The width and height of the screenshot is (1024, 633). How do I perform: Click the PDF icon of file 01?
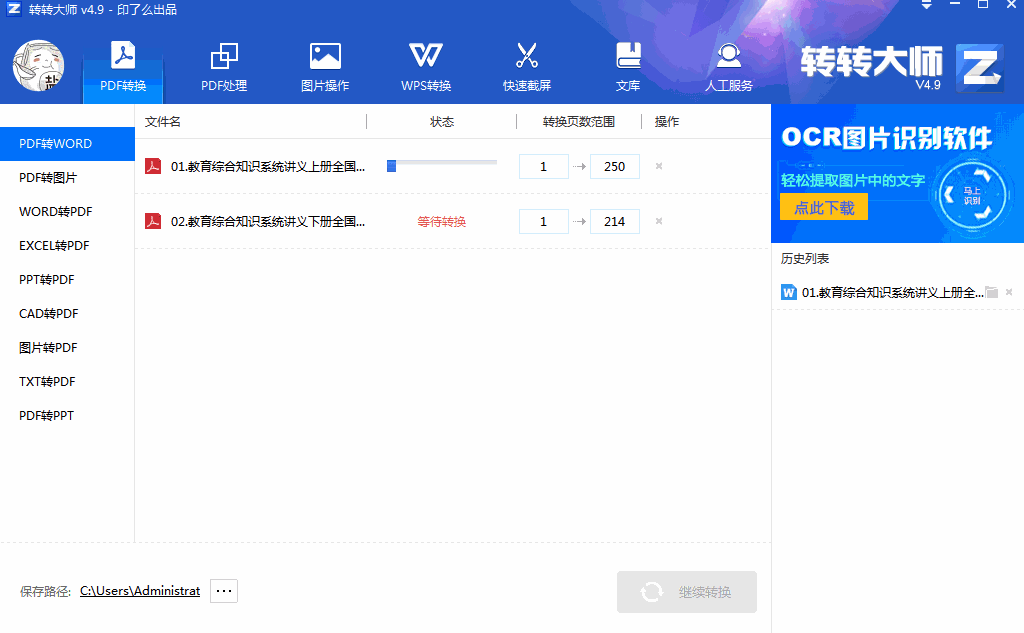click(x=153, y=166)
